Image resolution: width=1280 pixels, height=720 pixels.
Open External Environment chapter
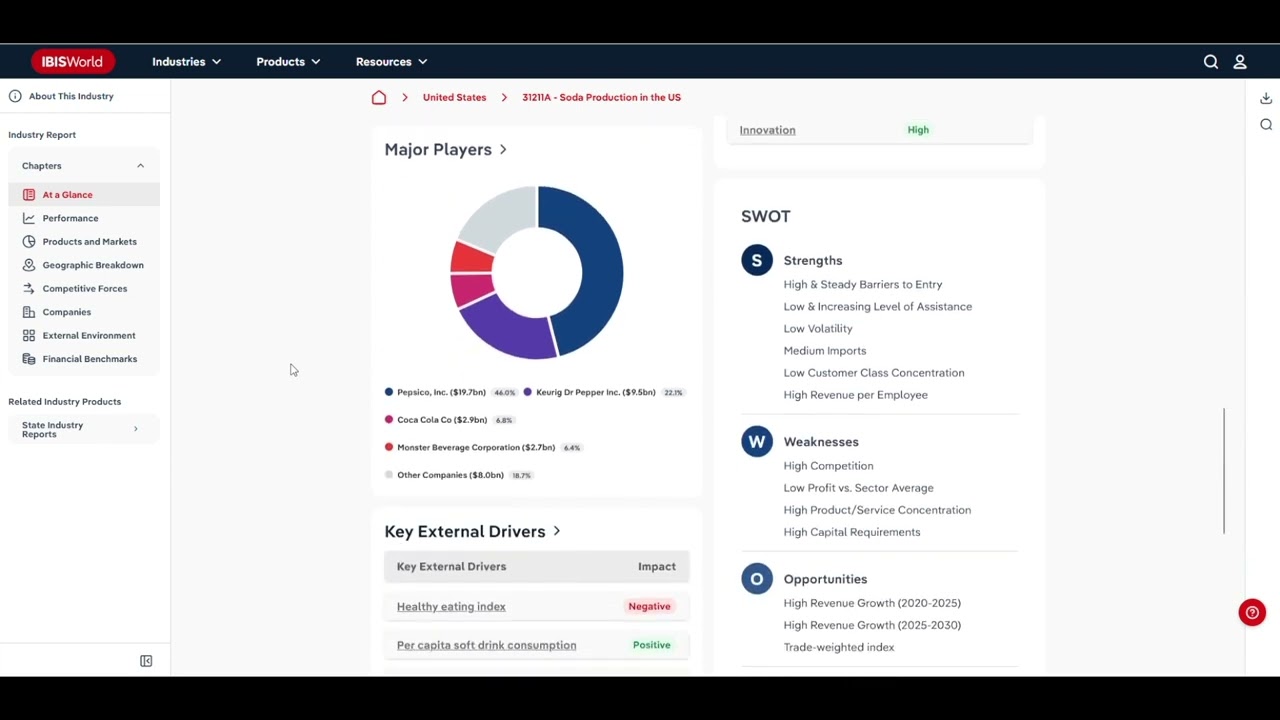88,336
